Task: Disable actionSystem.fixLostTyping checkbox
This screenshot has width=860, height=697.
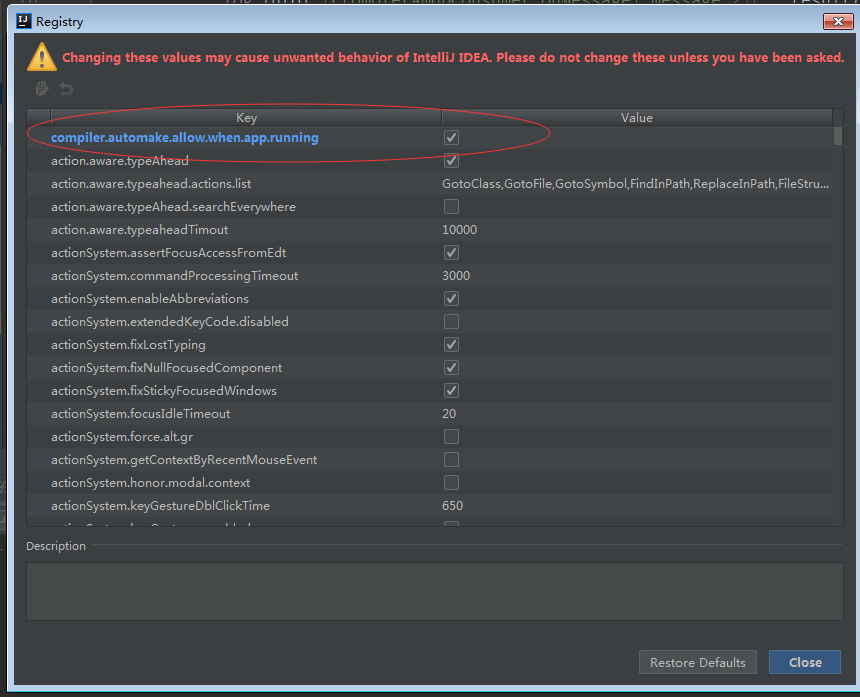Action: point(451,345)
